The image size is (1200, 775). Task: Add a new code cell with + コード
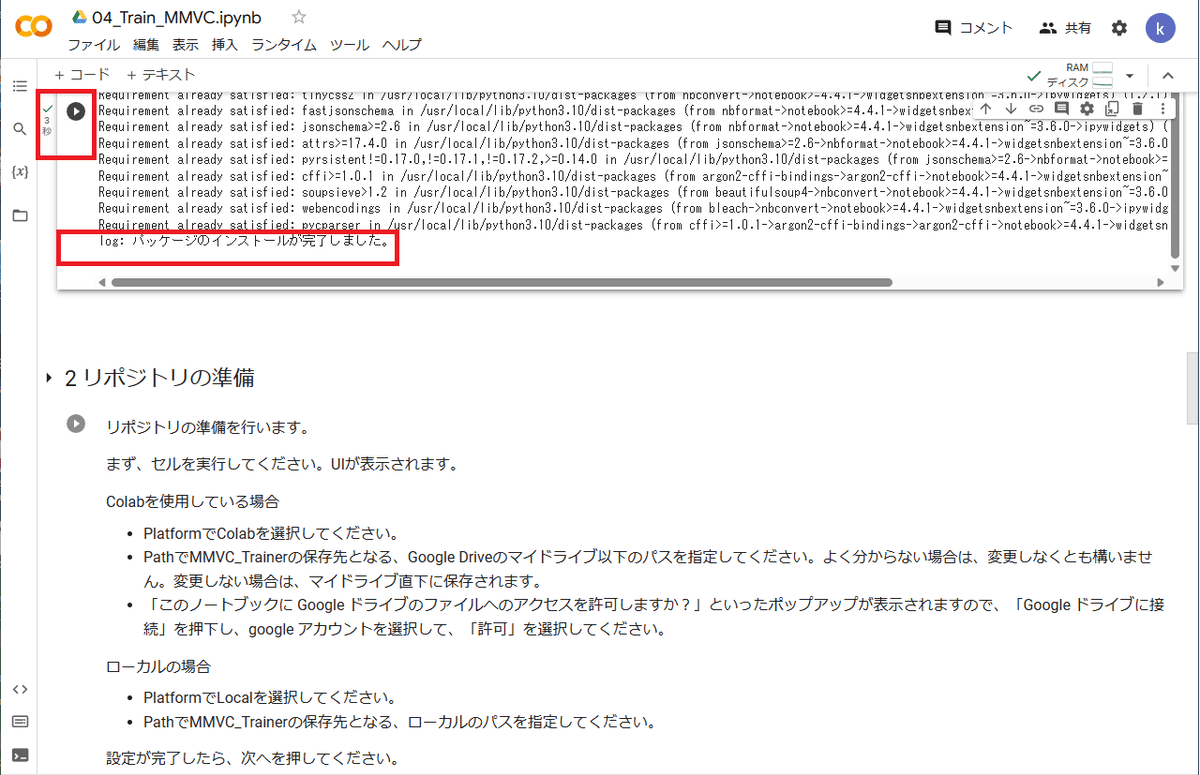tap(82, 75)
